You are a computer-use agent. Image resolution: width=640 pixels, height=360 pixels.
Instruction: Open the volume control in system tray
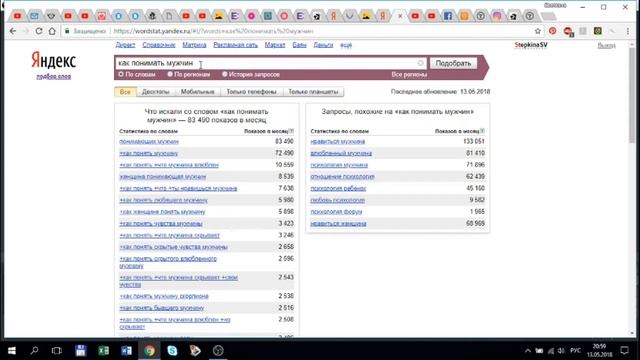pyautogui.click(x=561, y=351)
